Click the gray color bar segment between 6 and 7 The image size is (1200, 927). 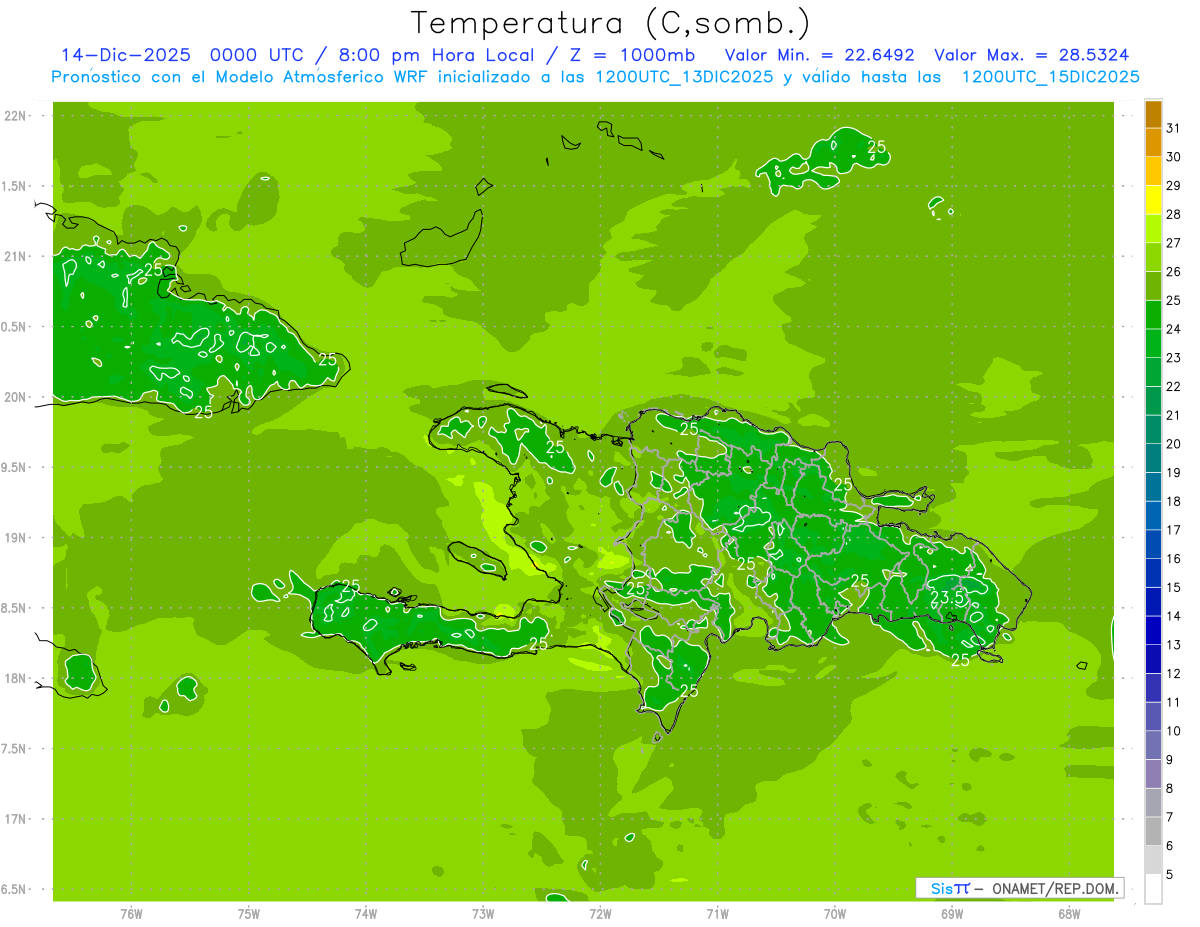tap(1153, 831)
